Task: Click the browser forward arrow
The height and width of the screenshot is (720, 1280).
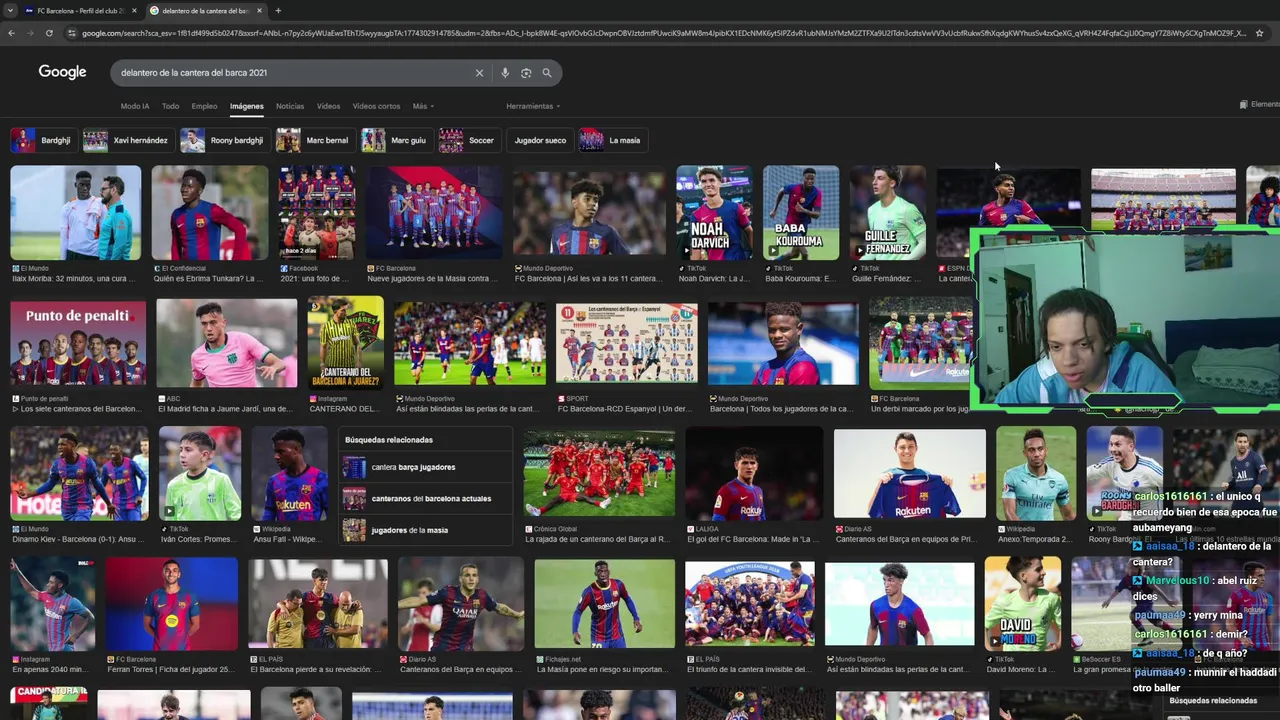Action: (x=30, y=33)
